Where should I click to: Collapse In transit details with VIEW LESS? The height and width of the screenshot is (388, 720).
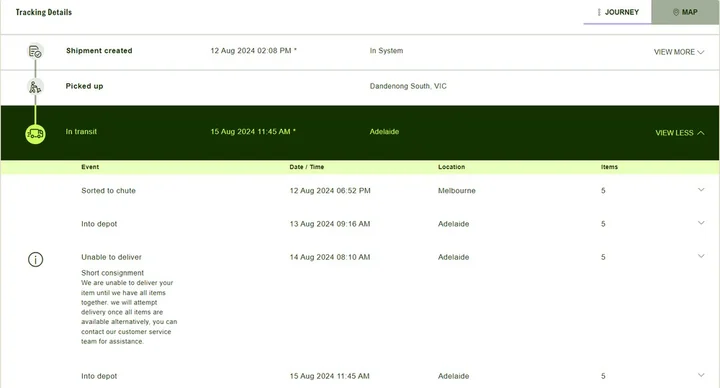click(680, 133)
